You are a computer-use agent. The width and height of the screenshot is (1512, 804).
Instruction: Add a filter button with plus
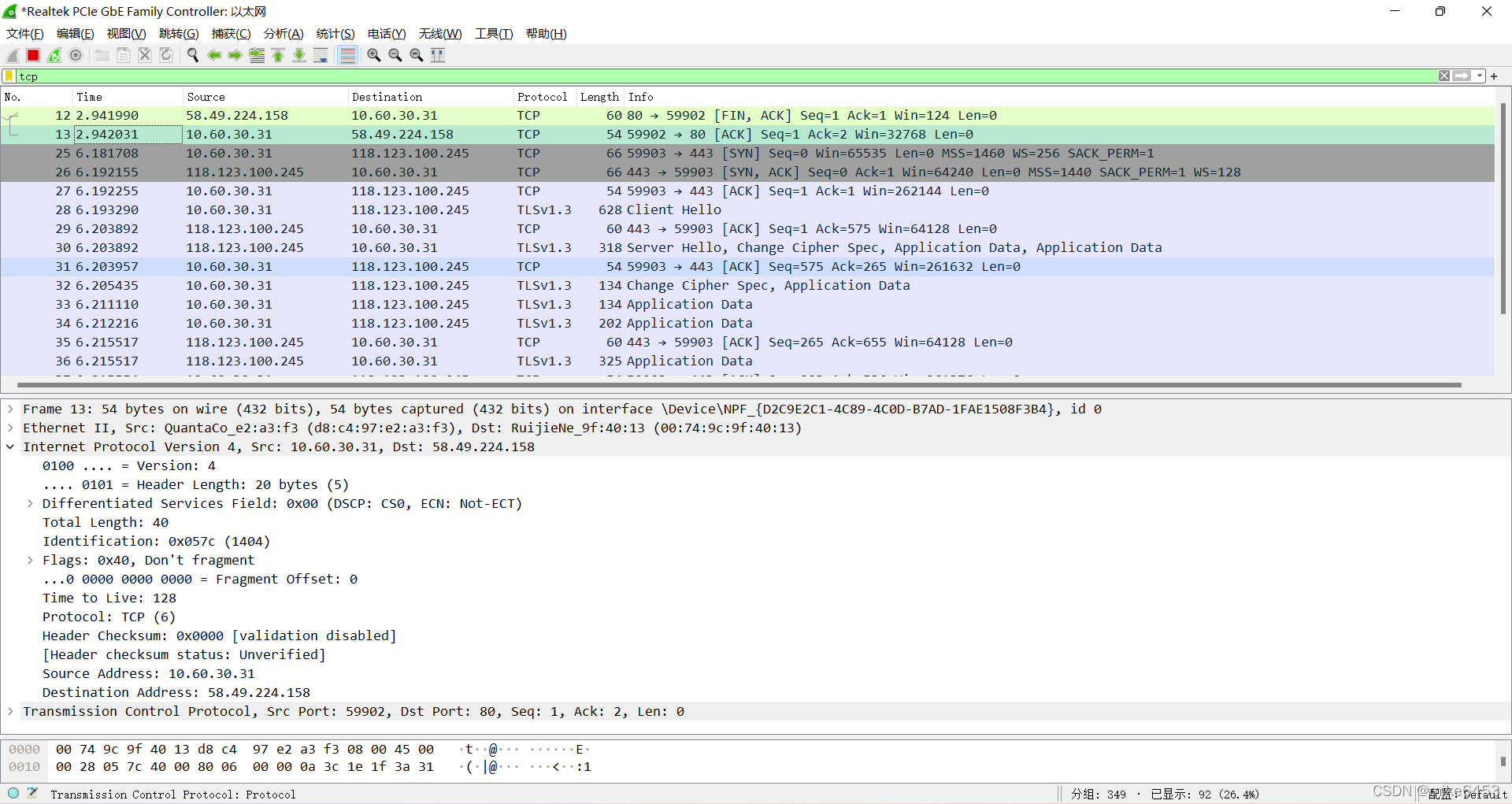1494,76
